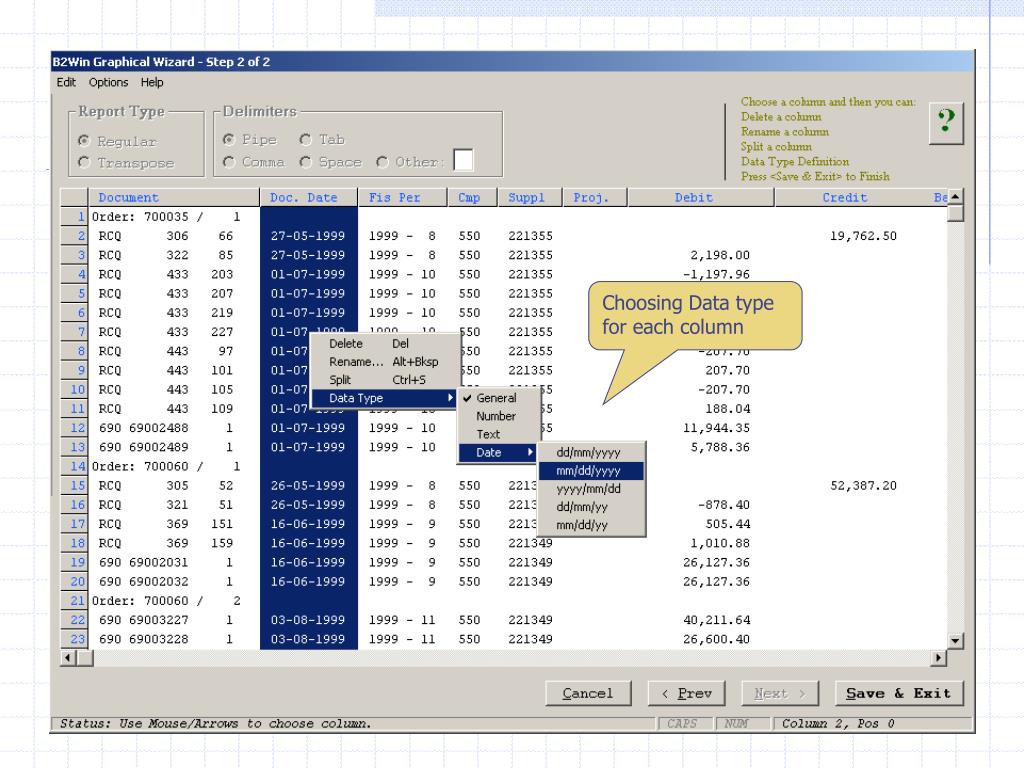This screenshot has width=1024, height=768.
Task: Click document cell '690 69003227'
Action: point(144,620)
